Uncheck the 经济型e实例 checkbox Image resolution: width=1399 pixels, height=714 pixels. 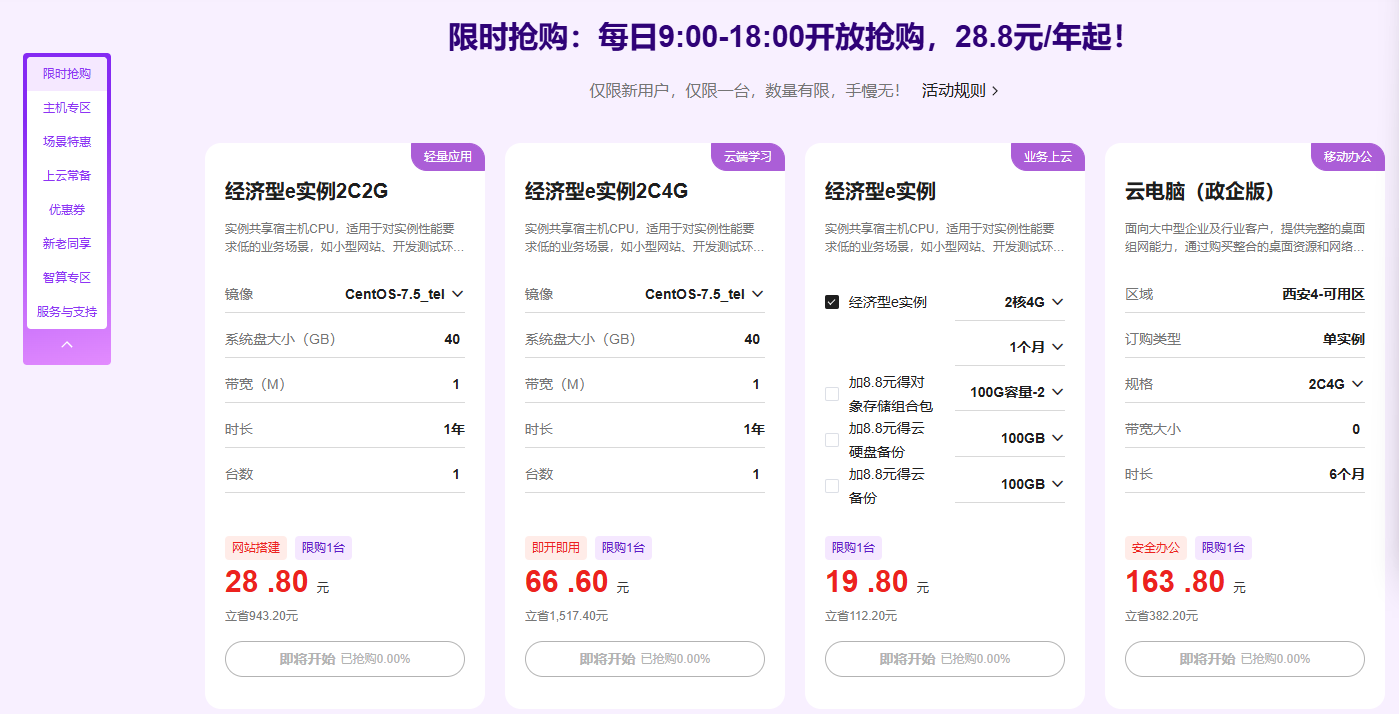(832, 302)
